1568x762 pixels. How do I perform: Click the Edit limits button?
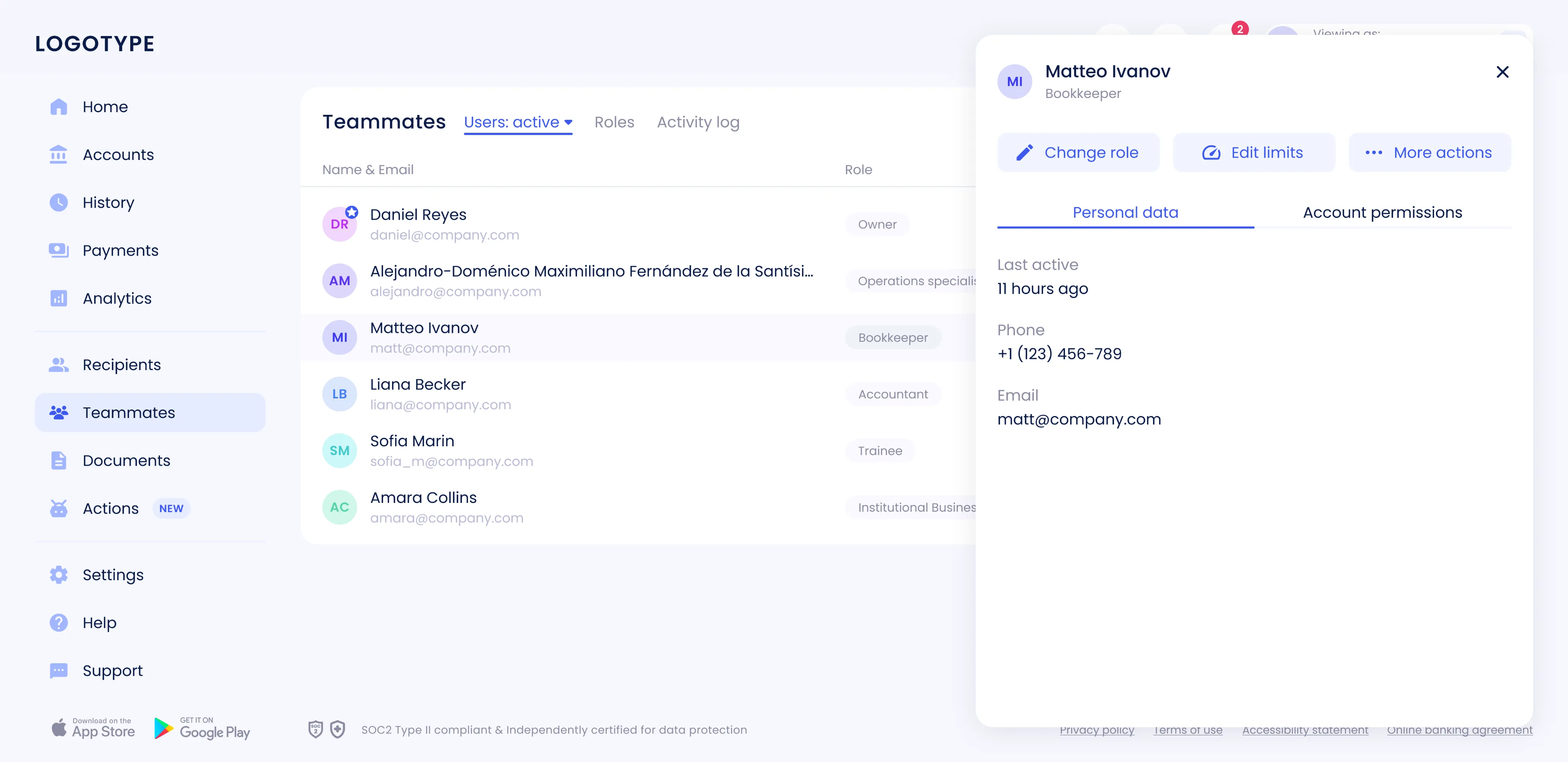1254,153
